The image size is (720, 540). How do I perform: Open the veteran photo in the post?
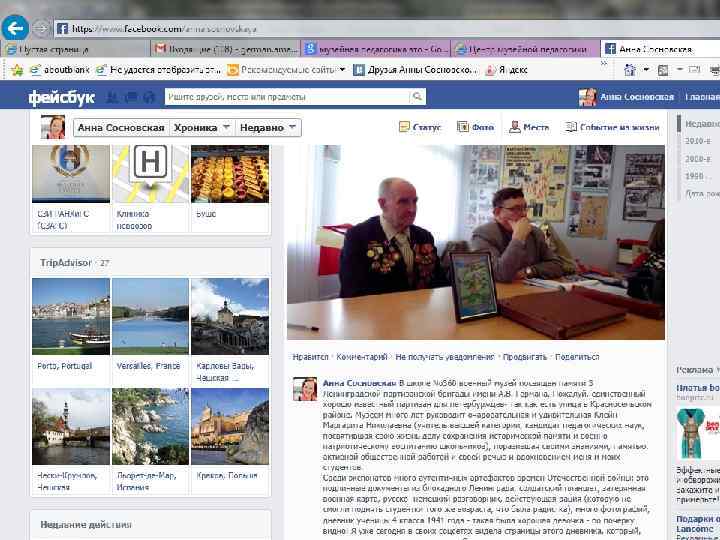point(476,242)
